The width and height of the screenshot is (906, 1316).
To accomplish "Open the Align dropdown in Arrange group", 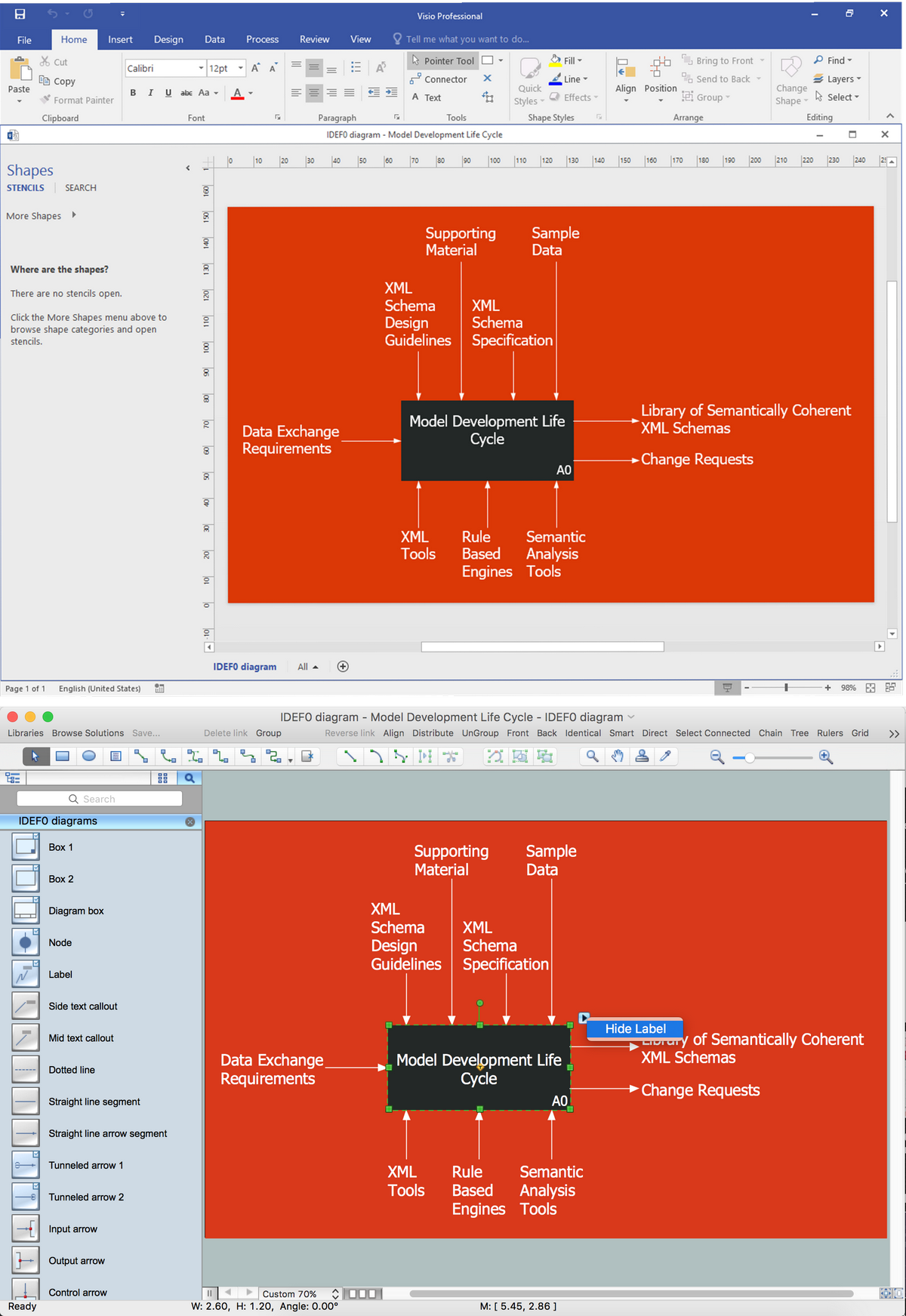I will (x=626, y=80).
